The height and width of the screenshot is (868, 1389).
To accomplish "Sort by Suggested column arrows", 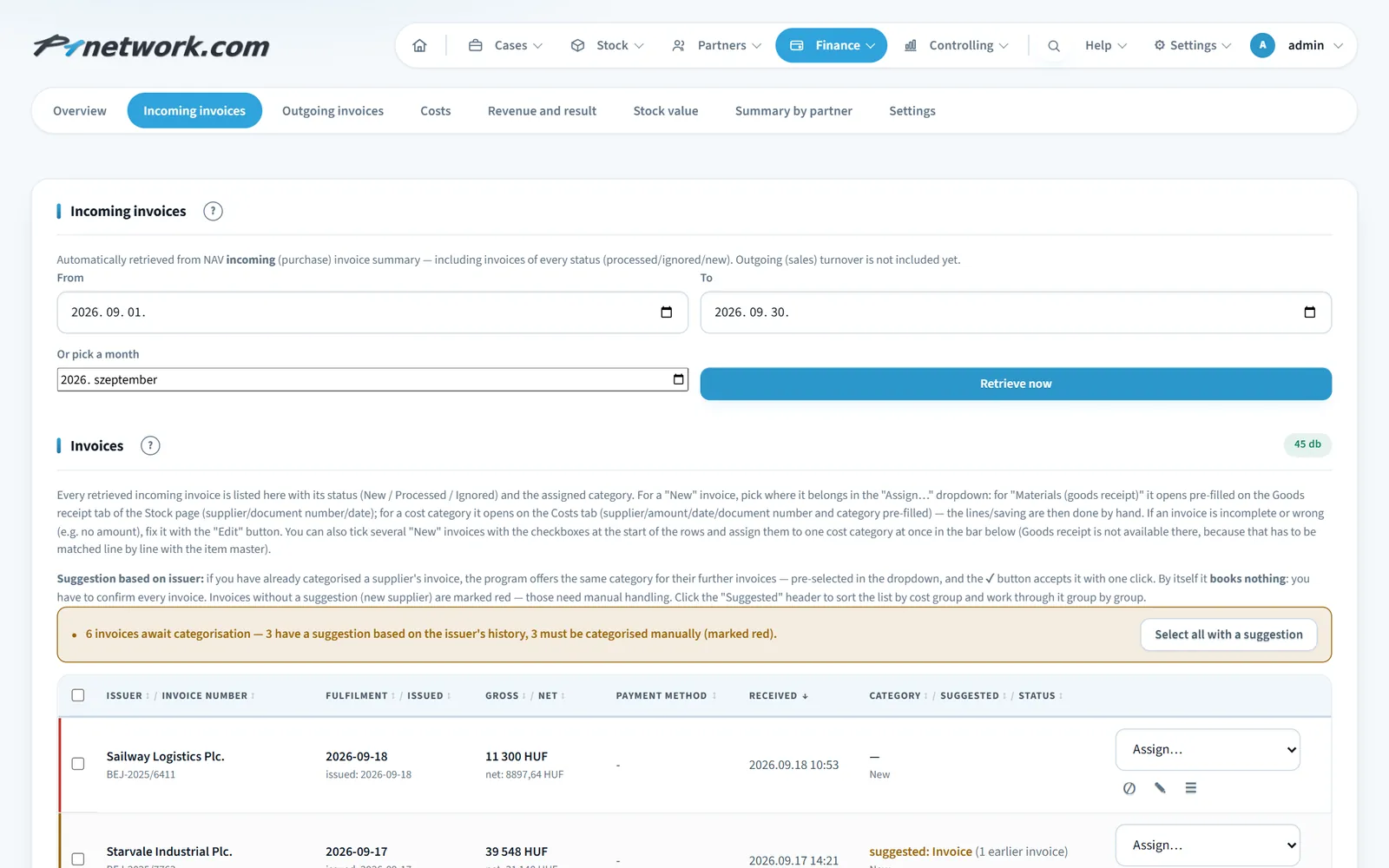I will 1004,696.
